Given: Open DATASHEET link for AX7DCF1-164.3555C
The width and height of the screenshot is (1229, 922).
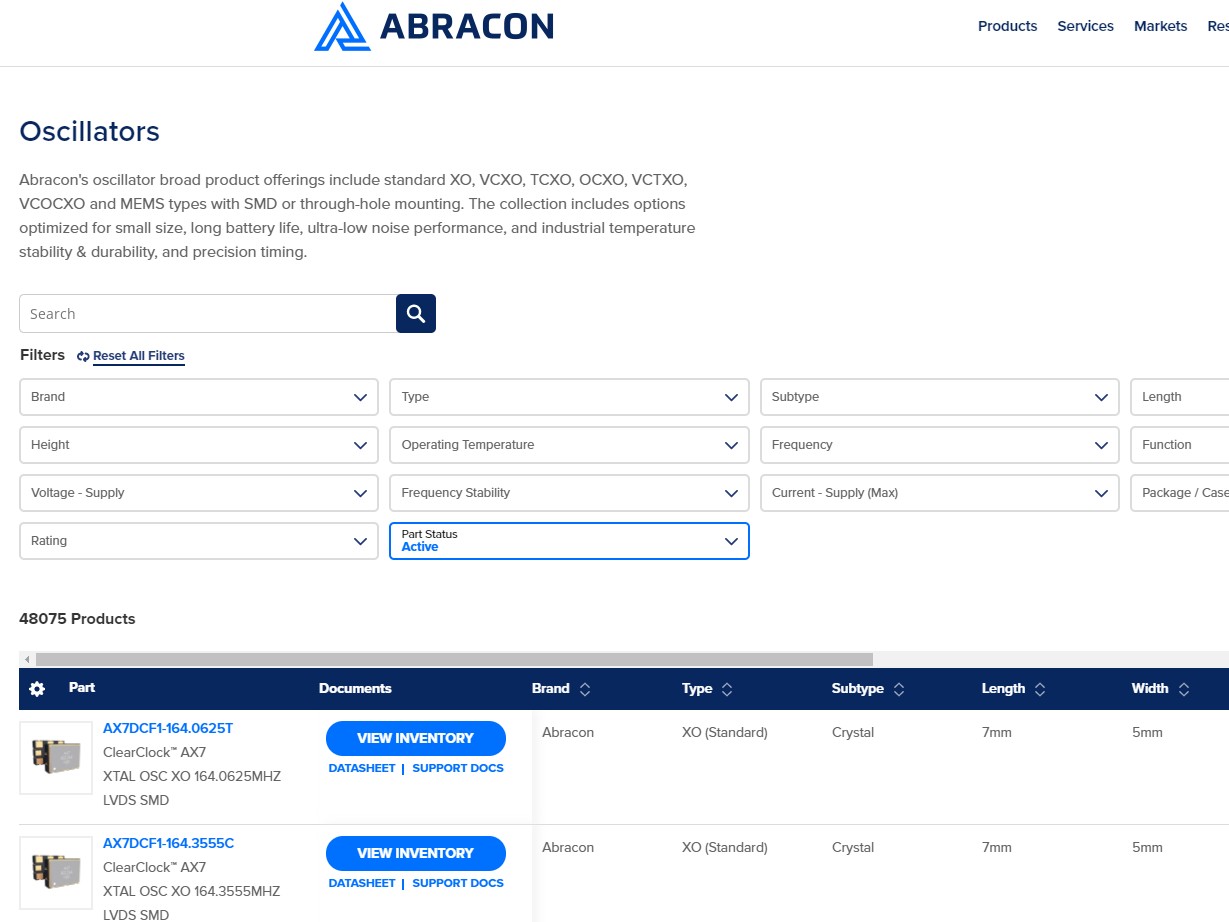Looking at the screenshot, I should [x=362, y=883].
